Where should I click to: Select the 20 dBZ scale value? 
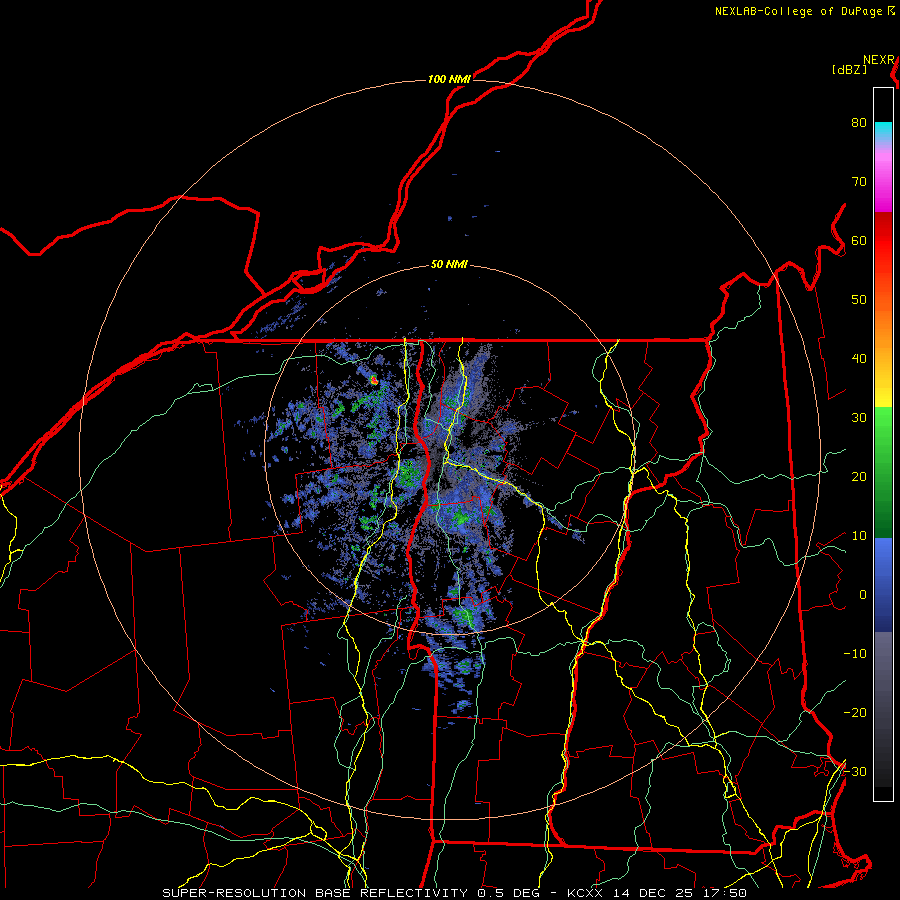pyautogui.click(x=859, y=476)
